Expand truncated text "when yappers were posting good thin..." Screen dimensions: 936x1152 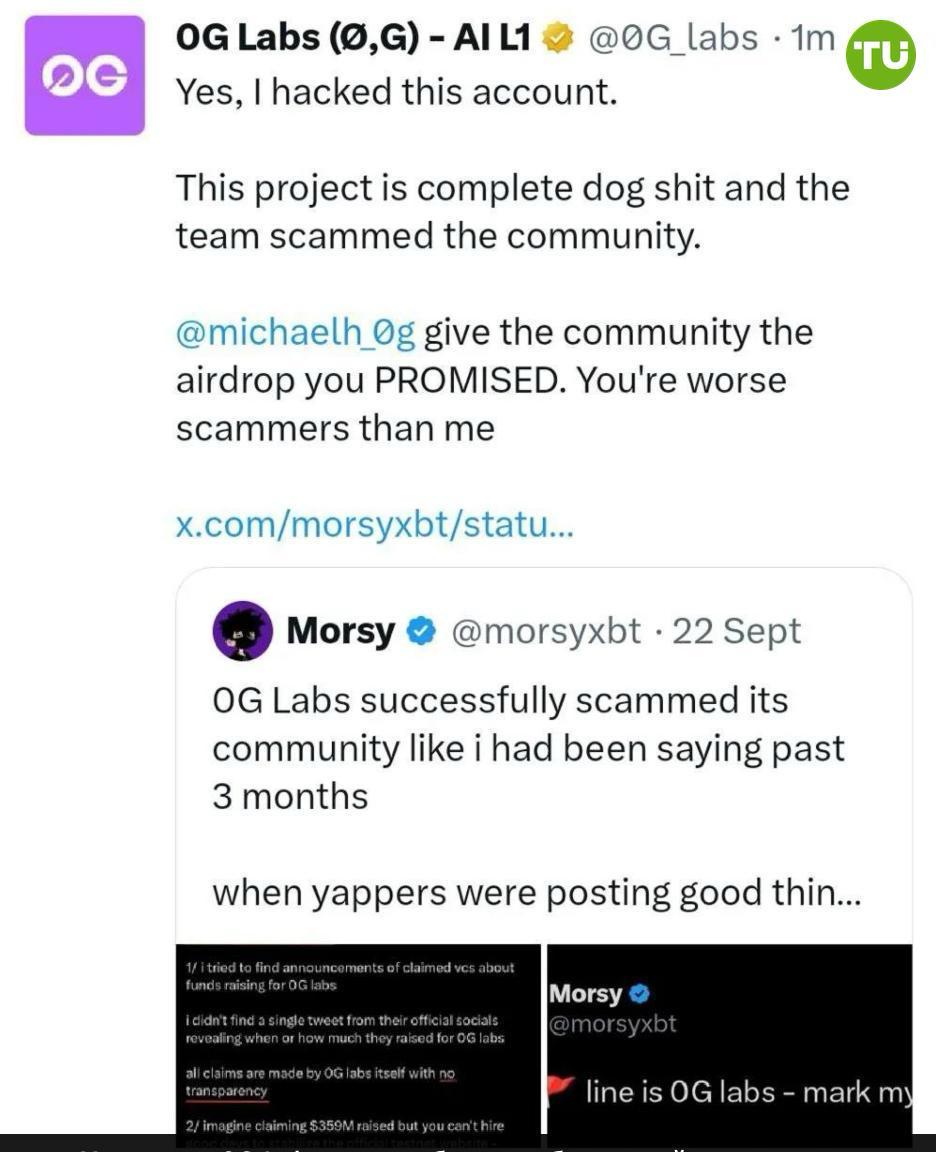pos(535,892)
